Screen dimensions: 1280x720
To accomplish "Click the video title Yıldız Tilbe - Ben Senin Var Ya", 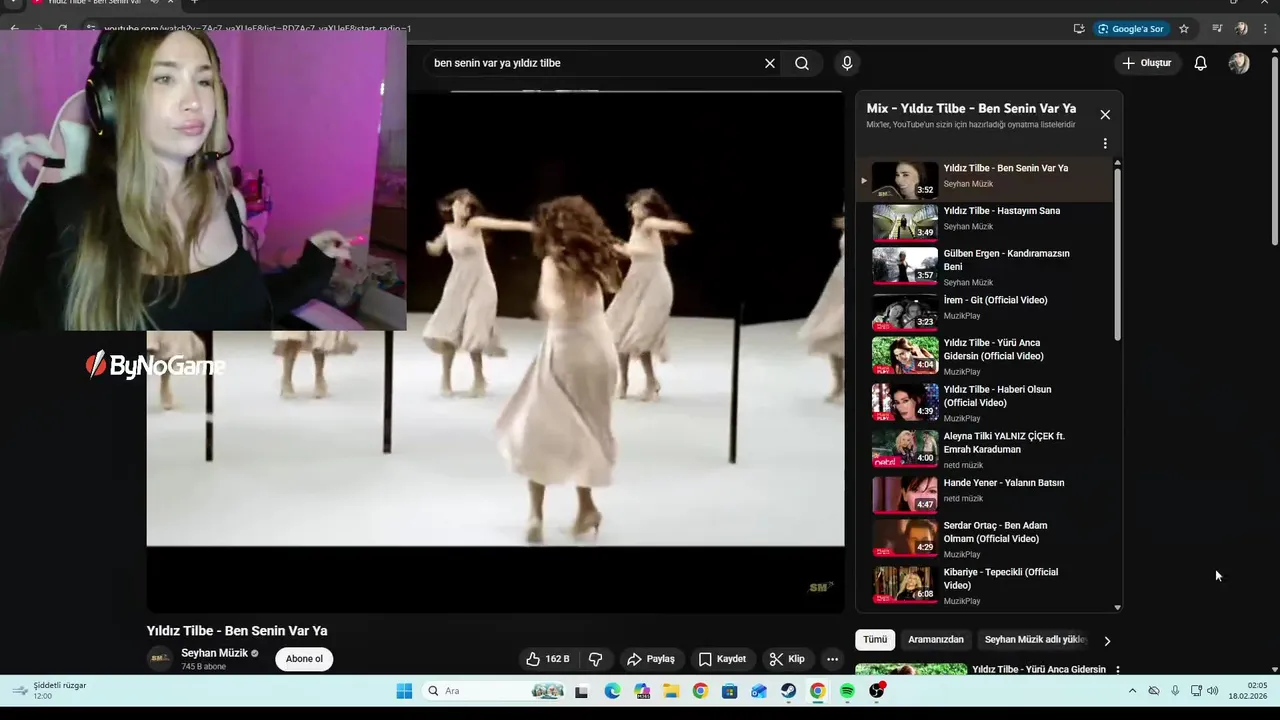I will 237,631.
